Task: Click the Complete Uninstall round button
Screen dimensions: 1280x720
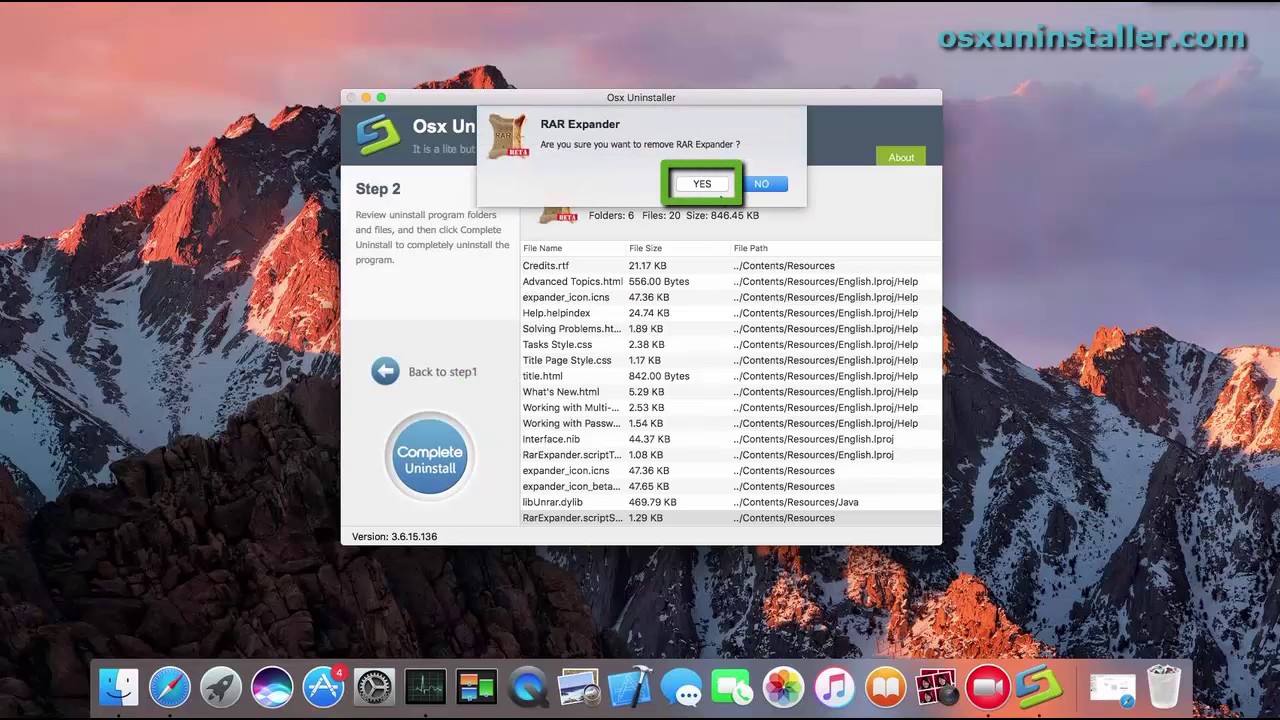Action: point(430,457)
